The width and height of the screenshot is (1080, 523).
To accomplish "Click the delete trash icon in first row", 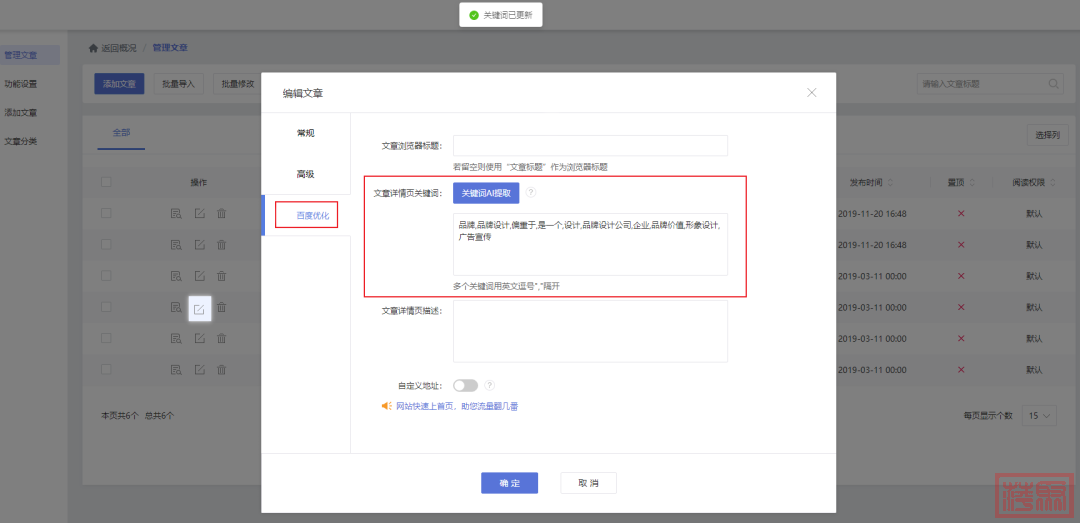I will (221, 213).
